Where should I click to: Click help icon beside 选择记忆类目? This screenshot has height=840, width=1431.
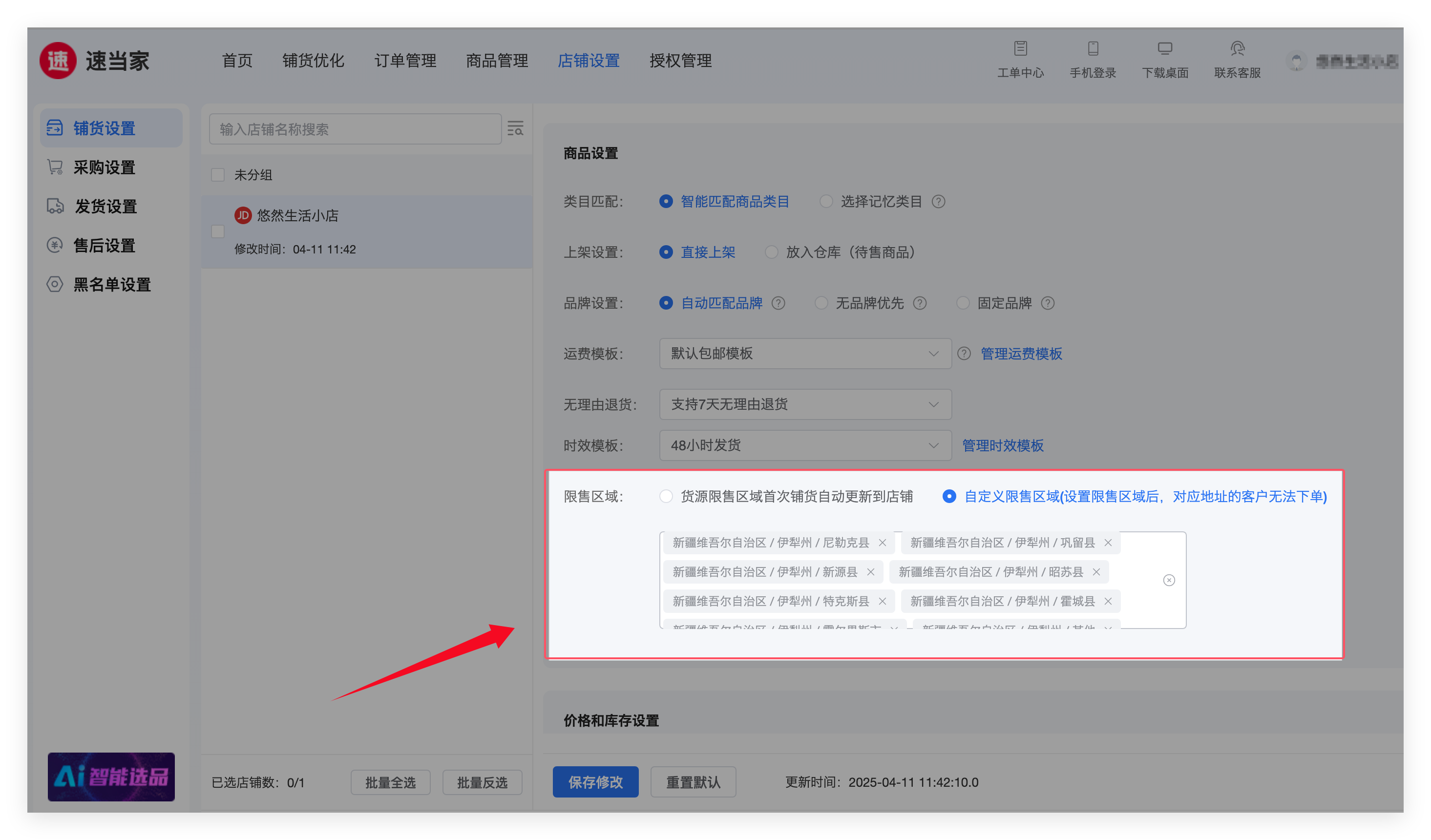pyautogui.click(x=939, y=202)
